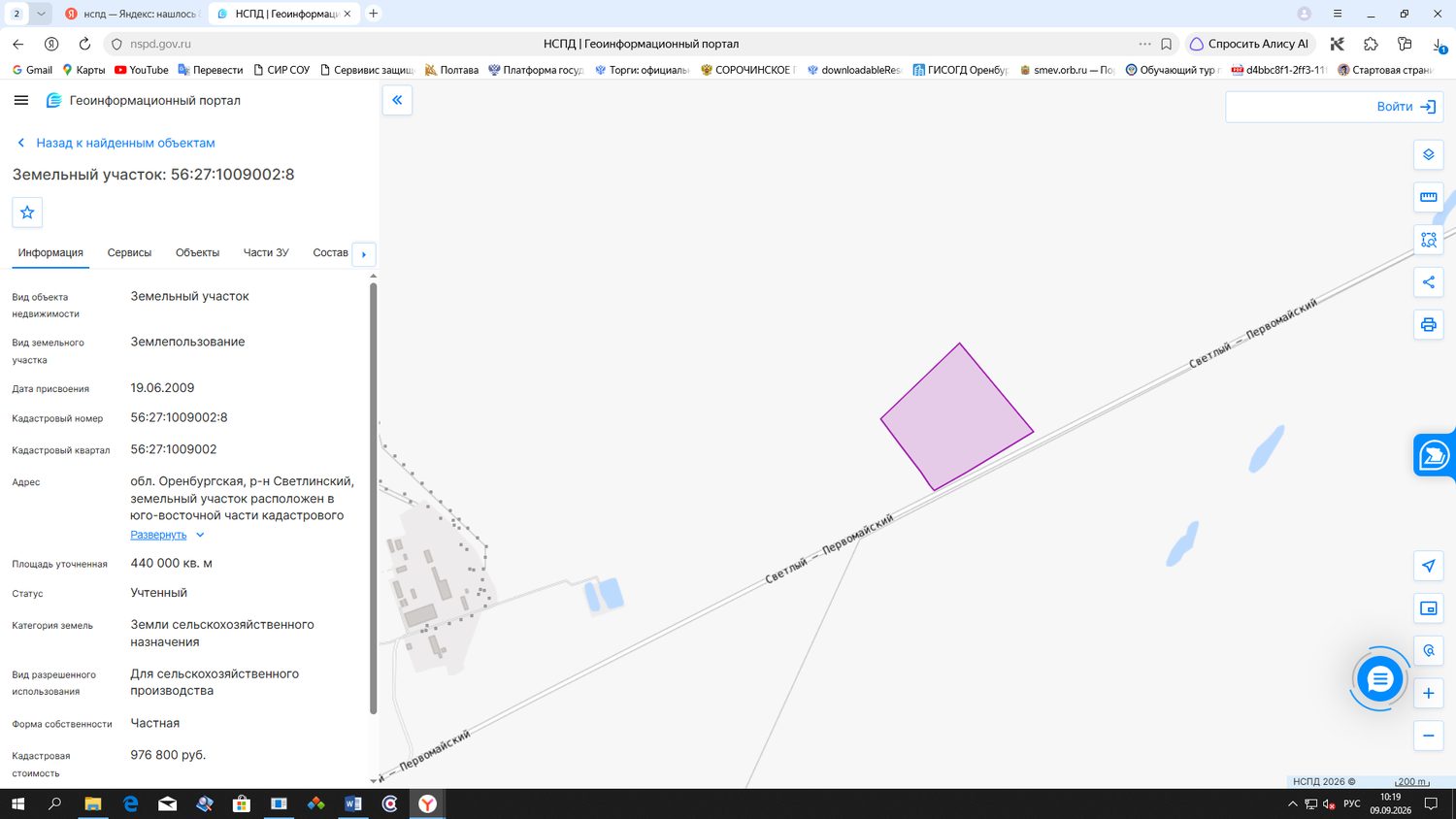Open the Состав tab
Viewport: 1456px width, 819px height.
330,252
